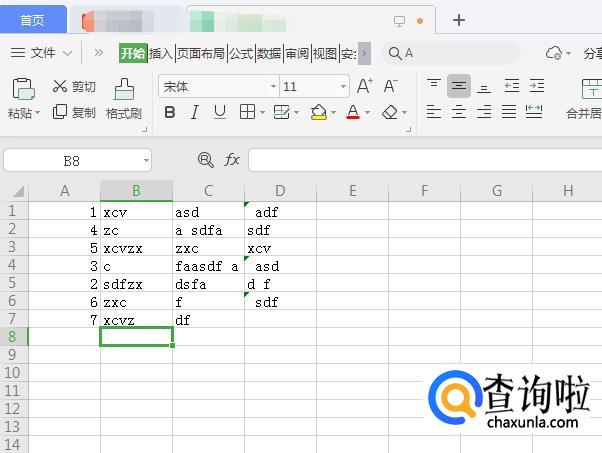Image resolution: width=602 pixels, height=453 pixels.
Task: Switch to the 插入 ribbon tab
Action: 161,53
